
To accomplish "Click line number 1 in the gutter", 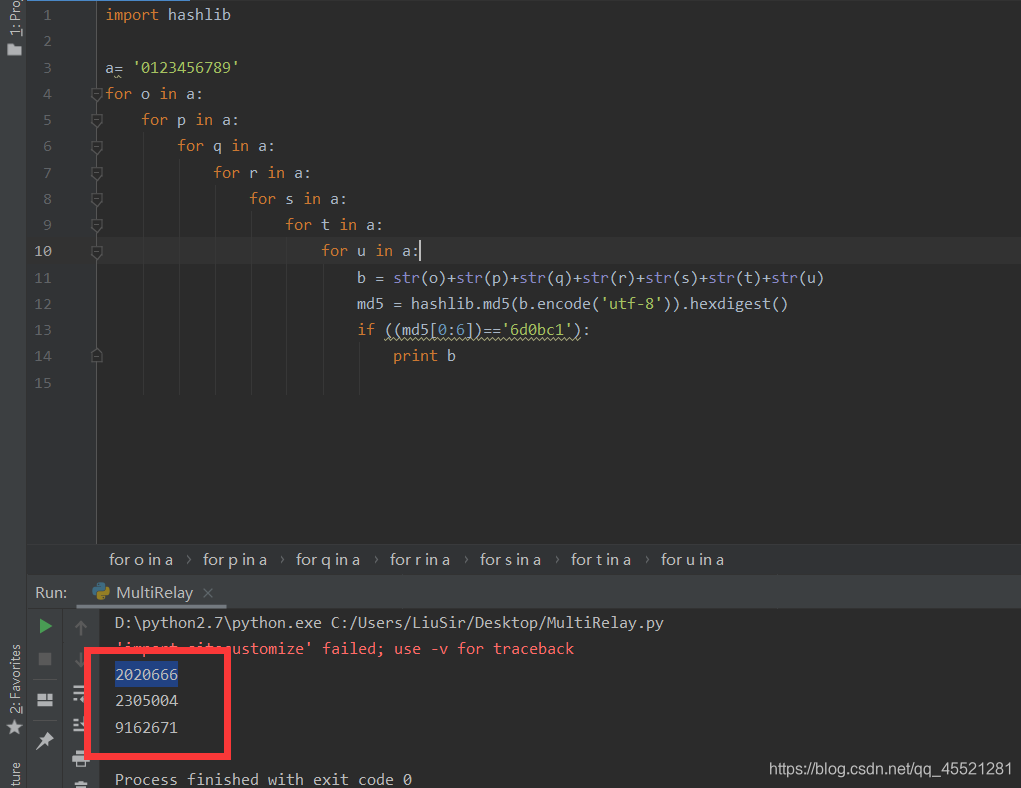I will click(x=47, y=15).
